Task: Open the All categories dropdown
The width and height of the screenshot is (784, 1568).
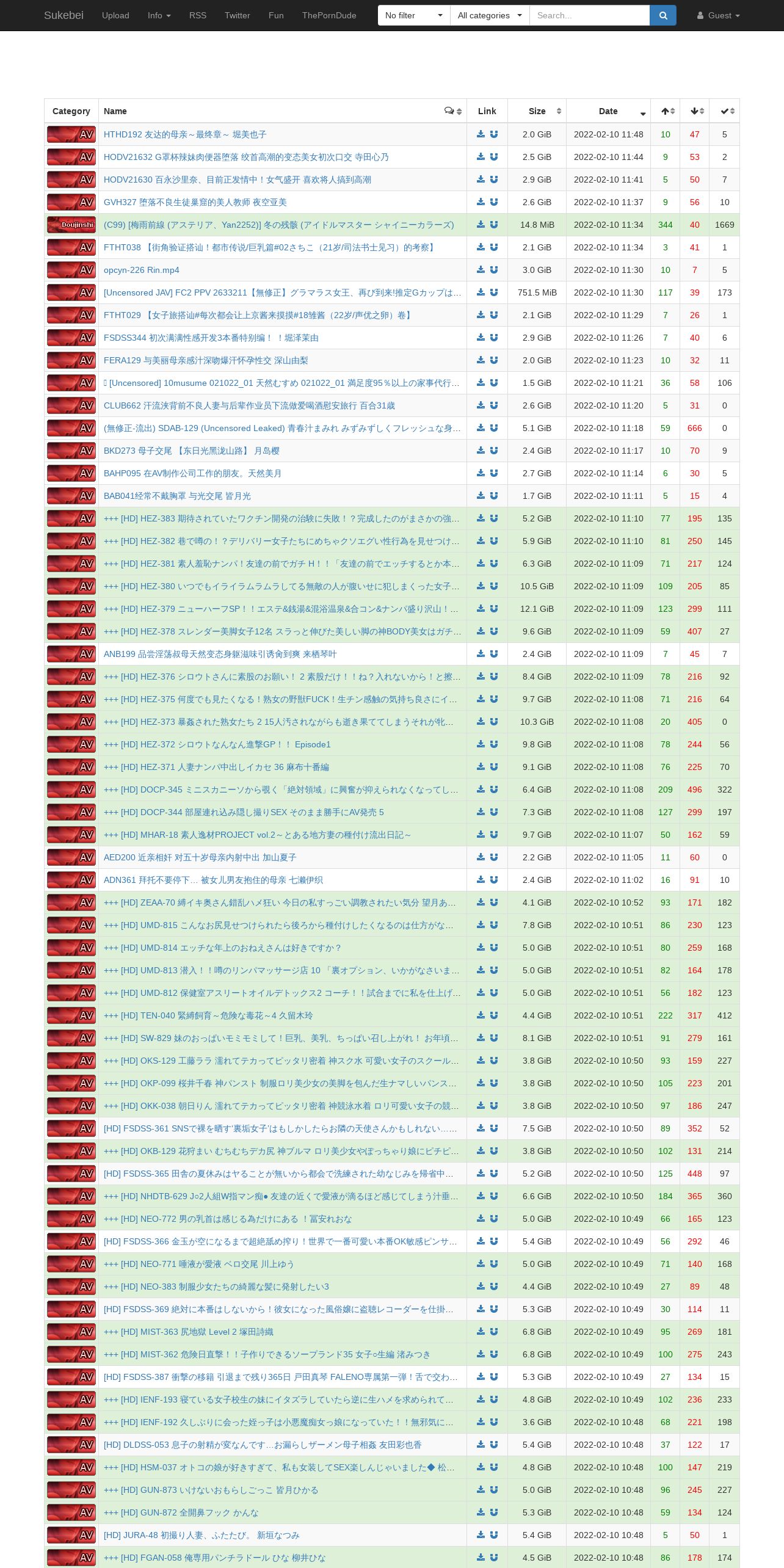Action: 490,15
